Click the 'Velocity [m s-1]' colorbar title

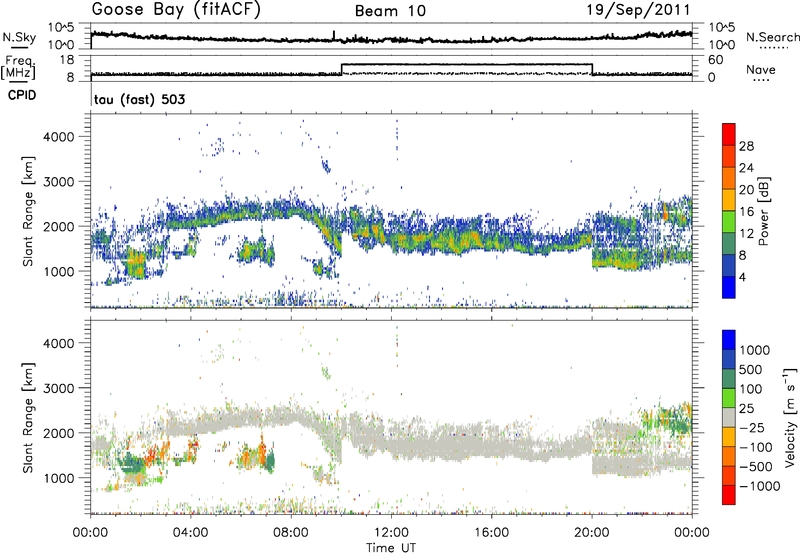coord(790,417)
